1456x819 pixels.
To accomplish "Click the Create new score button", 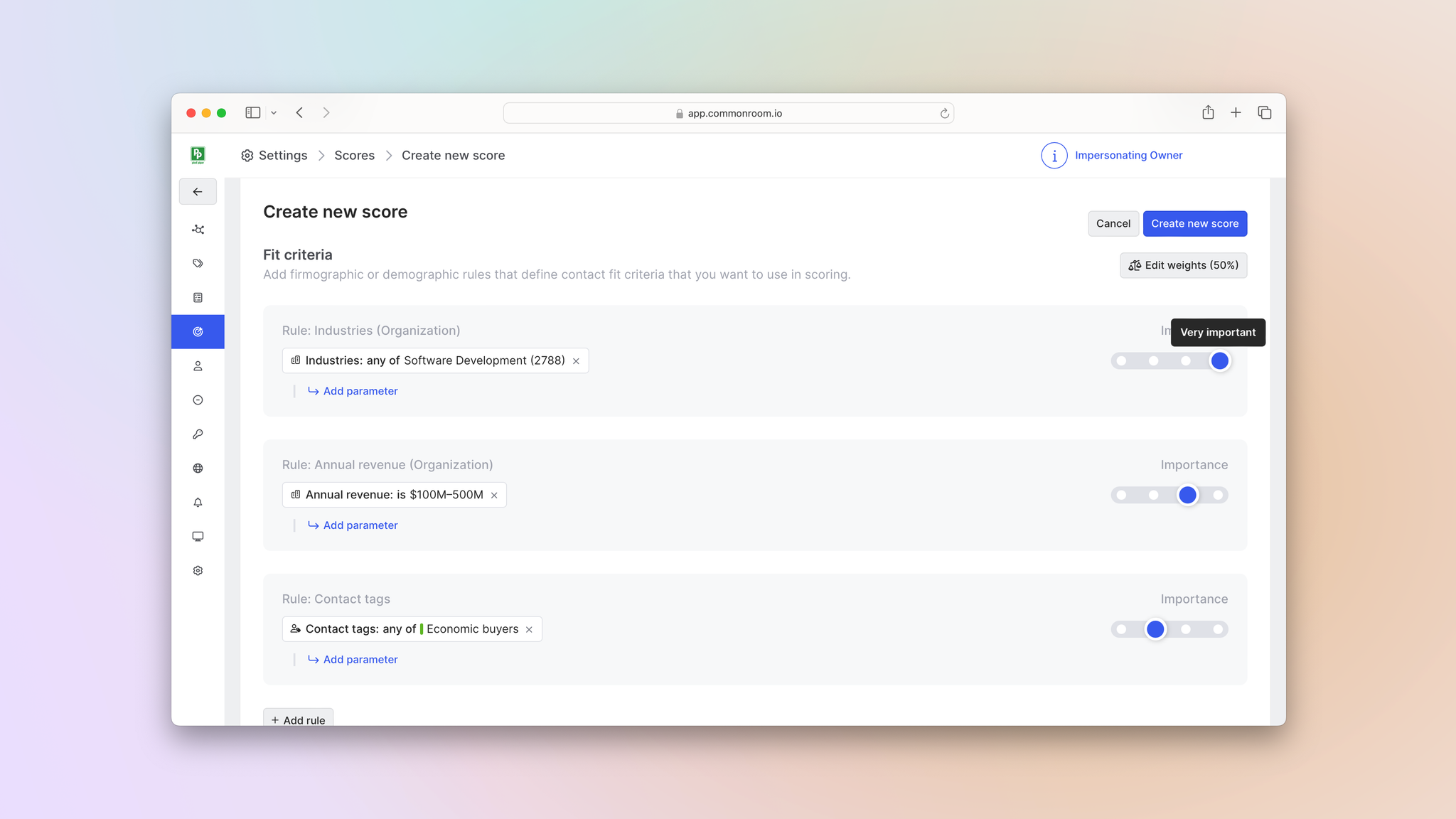I will point(1194,224).
